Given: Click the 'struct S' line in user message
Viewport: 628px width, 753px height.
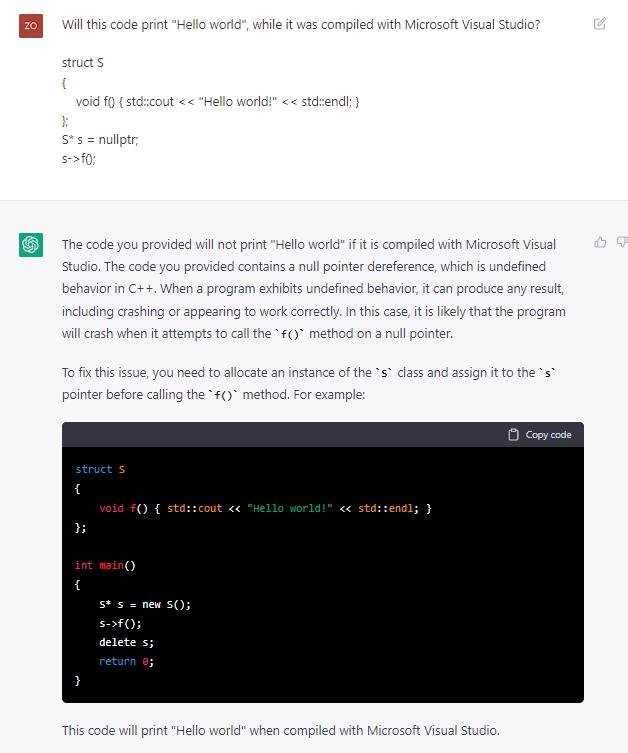Looking at the screenshot, I should click(x=83, y=63).
